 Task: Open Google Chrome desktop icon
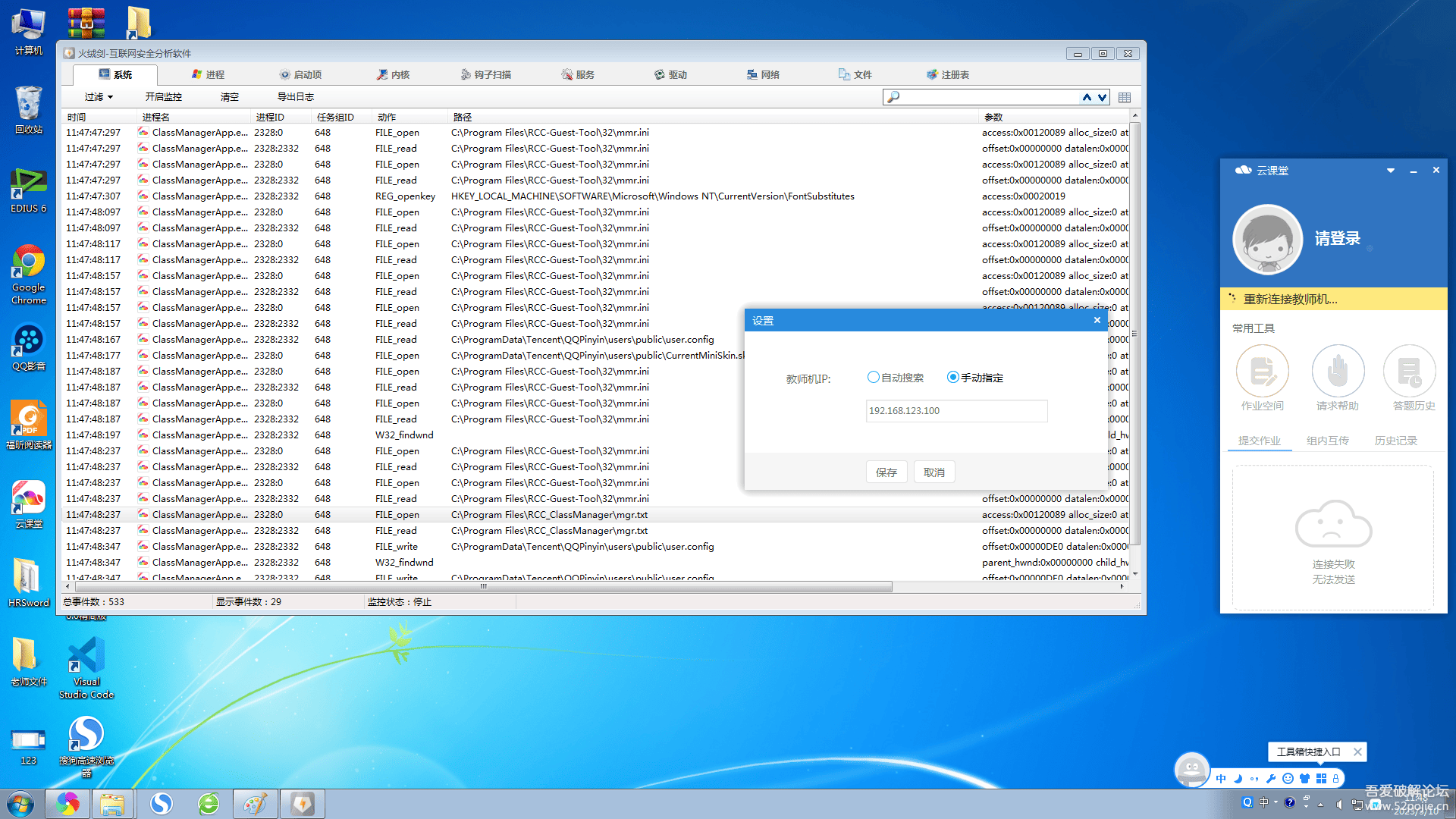(29, 275)
